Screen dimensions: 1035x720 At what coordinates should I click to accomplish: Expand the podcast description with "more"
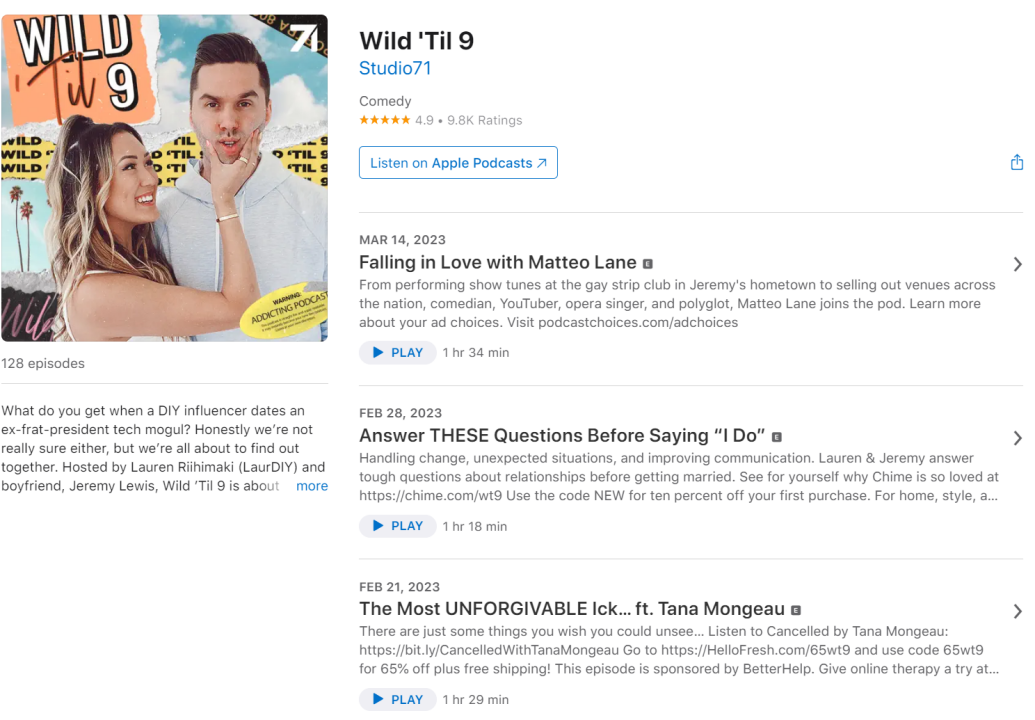tap(312, 486)
